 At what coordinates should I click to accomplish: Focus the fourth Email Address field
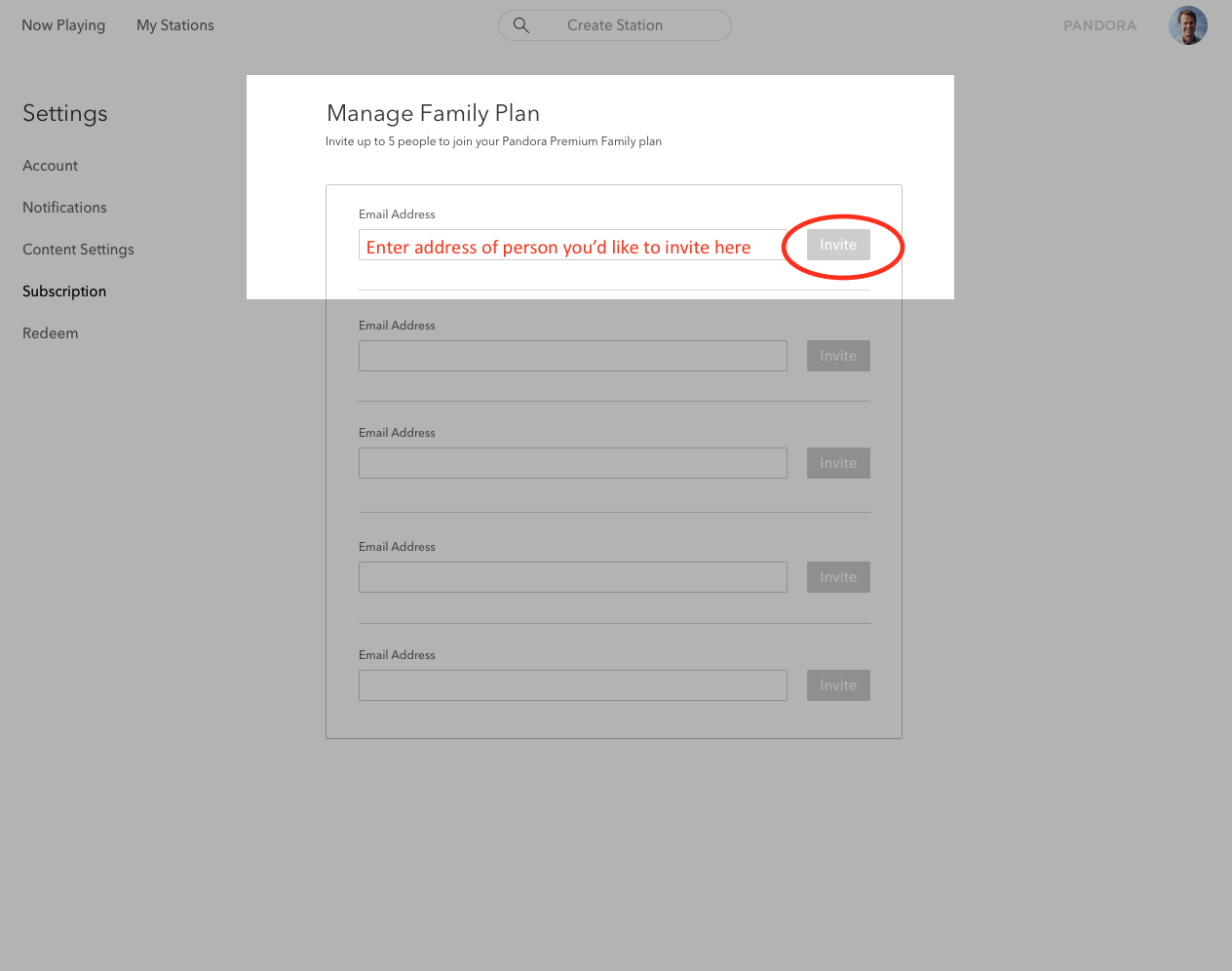[x=572, y=577]
